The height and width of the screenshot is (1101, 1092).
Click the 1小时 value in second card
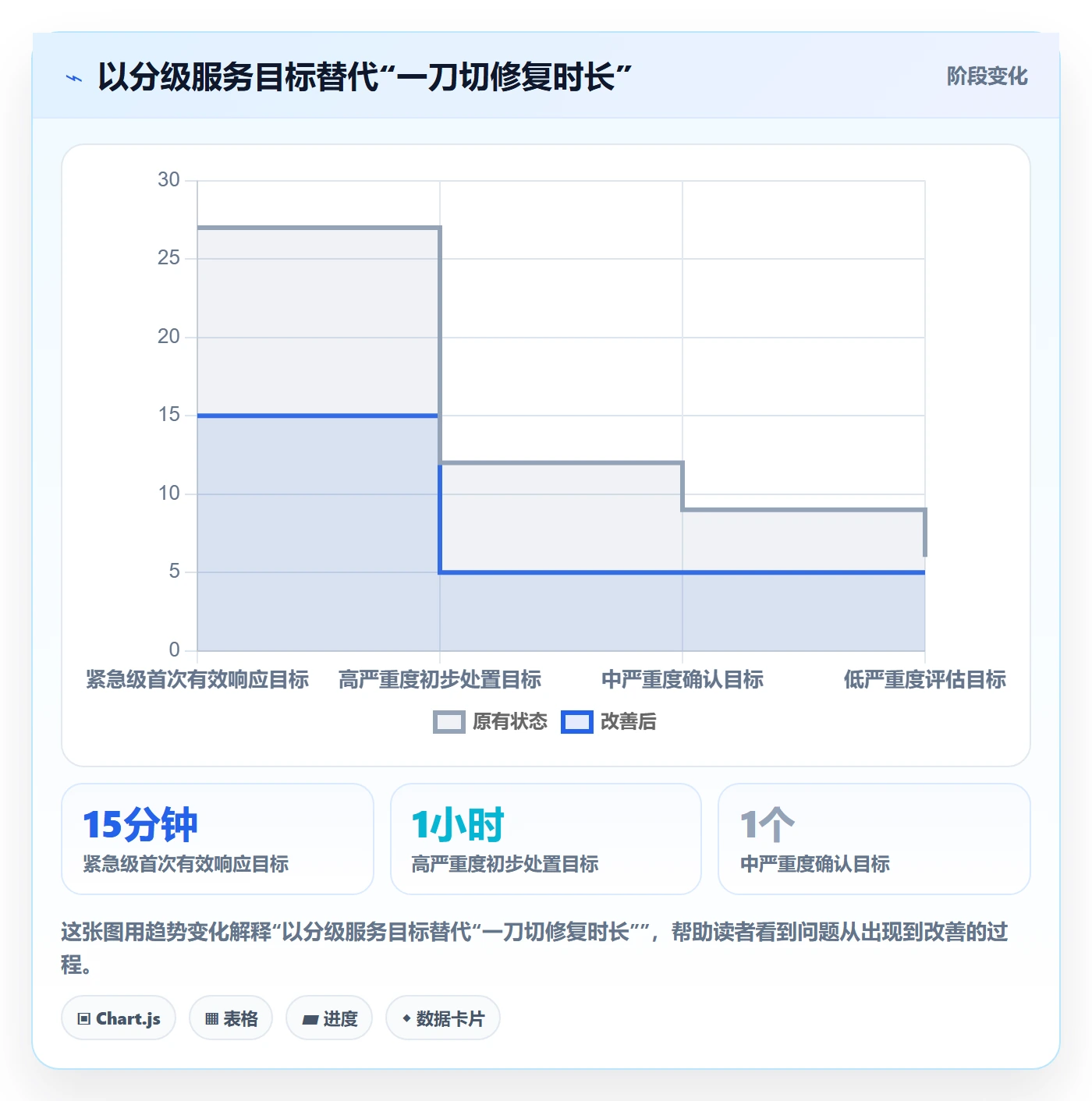tap(458, 825)
